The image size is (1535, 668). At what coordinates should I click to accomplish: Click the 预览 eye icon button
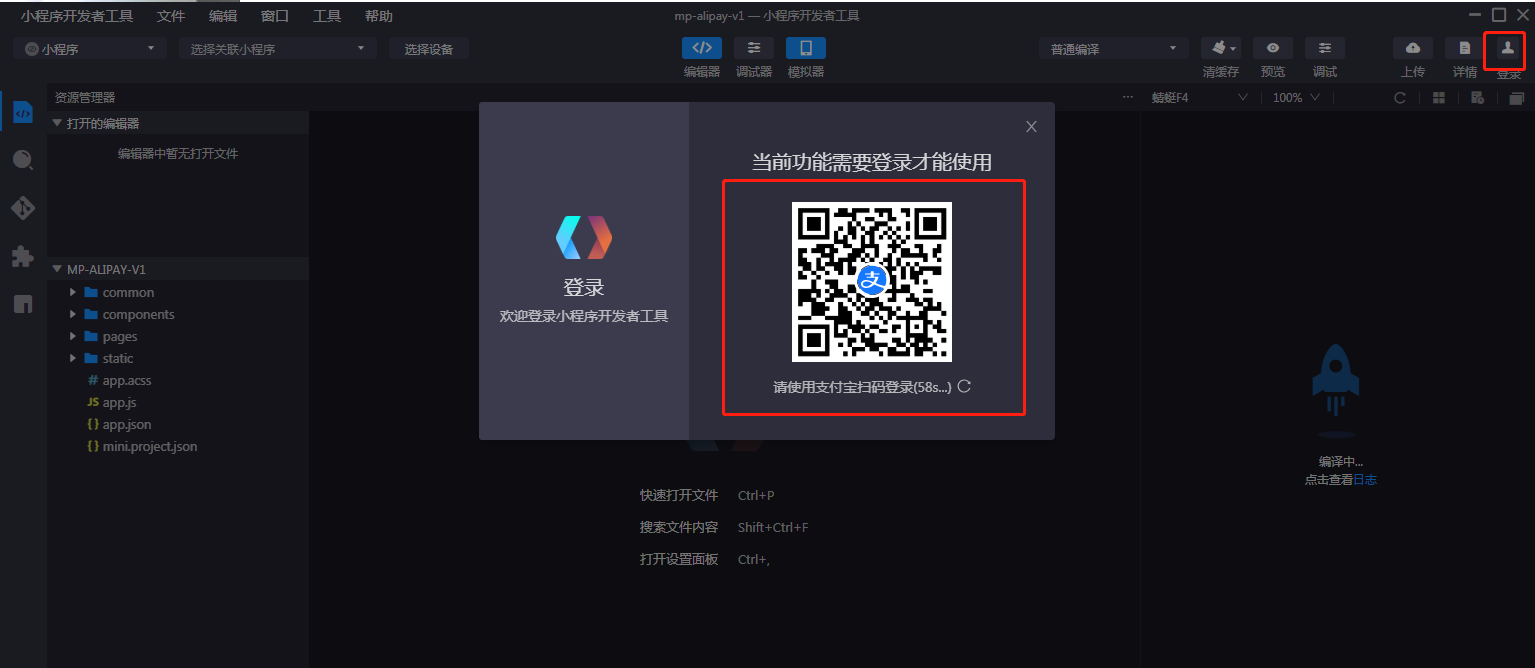pos(1273,48)
